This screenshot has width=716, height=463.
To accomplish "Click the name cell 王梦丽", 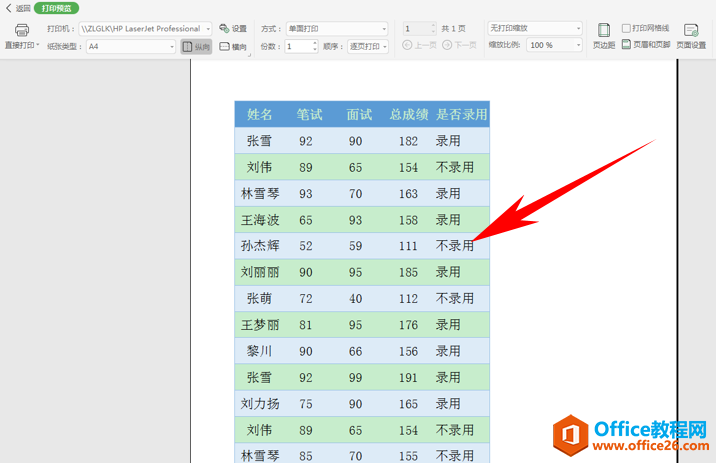I will [260, 325].
